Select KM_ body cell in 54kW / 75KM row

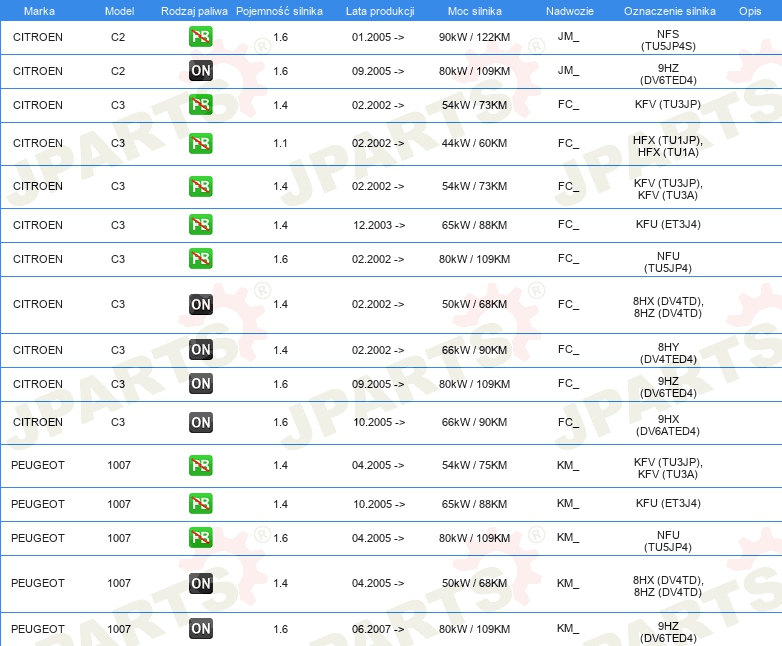pos(568,465)
